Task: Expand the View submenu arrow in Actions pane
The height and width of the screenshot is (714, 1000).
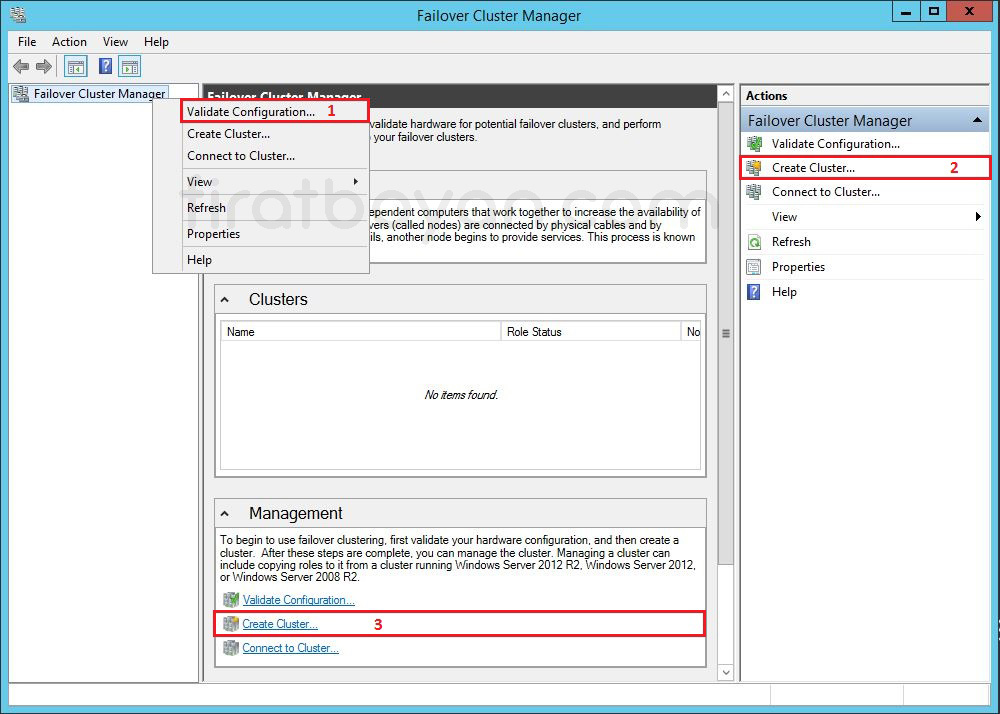Action: pos(978,217)
